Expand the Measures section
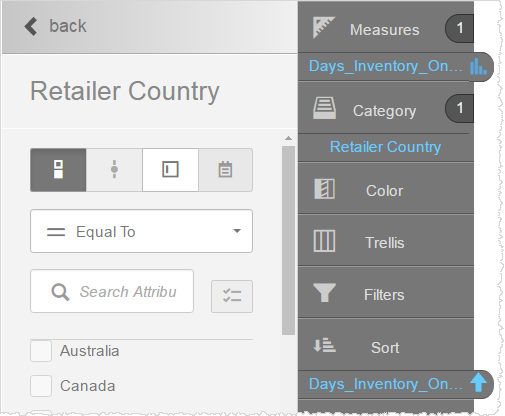The height and width of the screenshot is (416, 505). point(386,29)
